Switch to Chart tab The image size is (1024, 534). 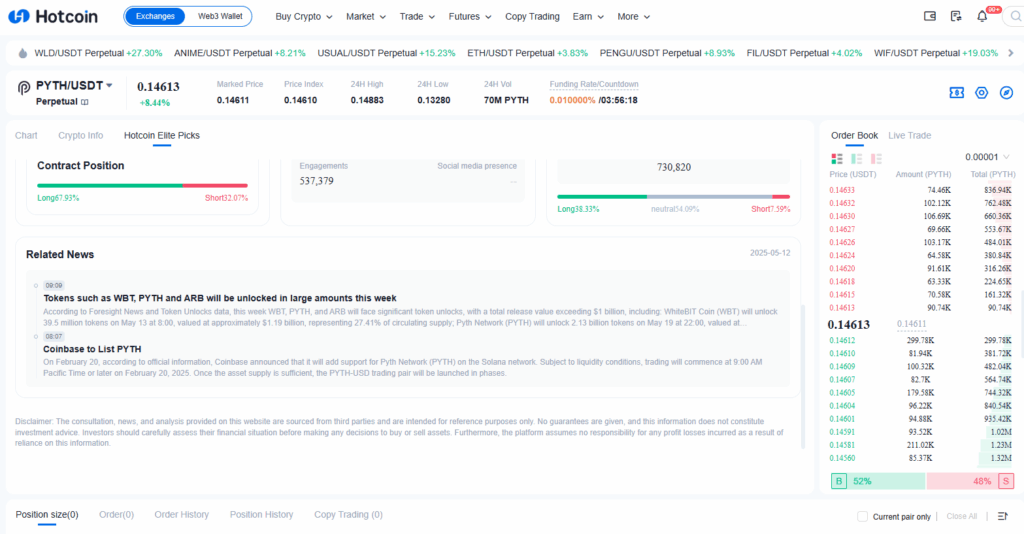click(26, 135)
